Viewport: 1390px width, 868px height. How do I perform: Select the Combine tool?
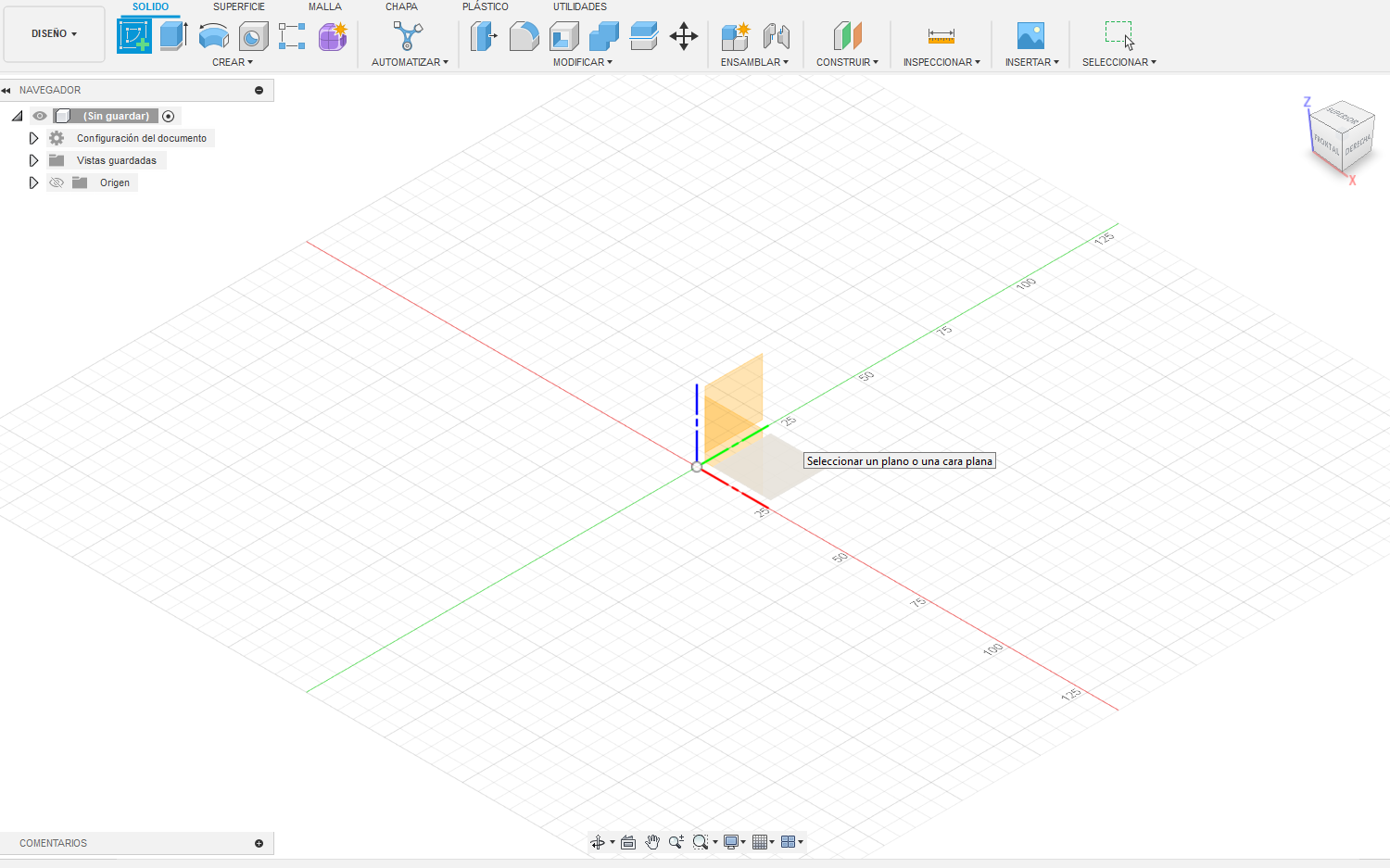click(x=603, y=36)
